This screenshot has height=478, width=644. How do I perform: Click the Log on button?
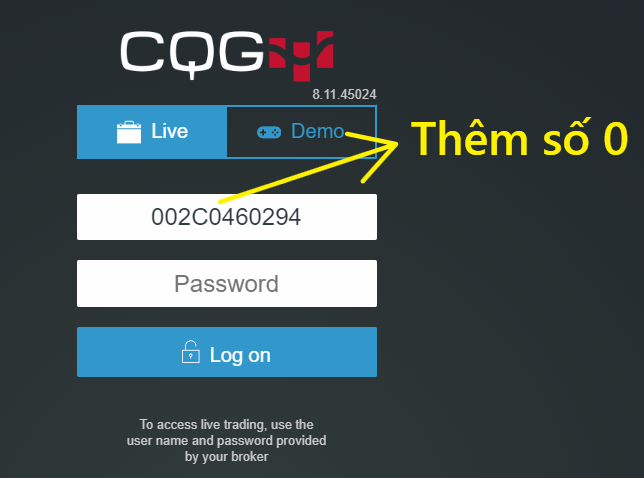[x=227, y=352]
